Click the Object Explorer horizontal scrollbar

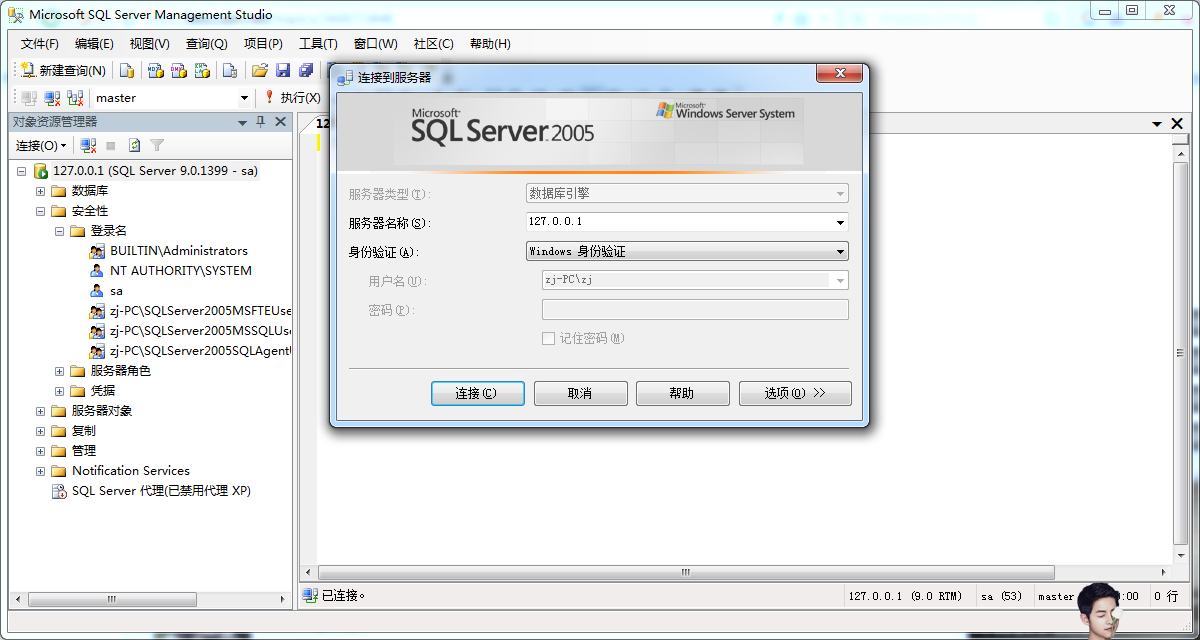pos(111,599)
